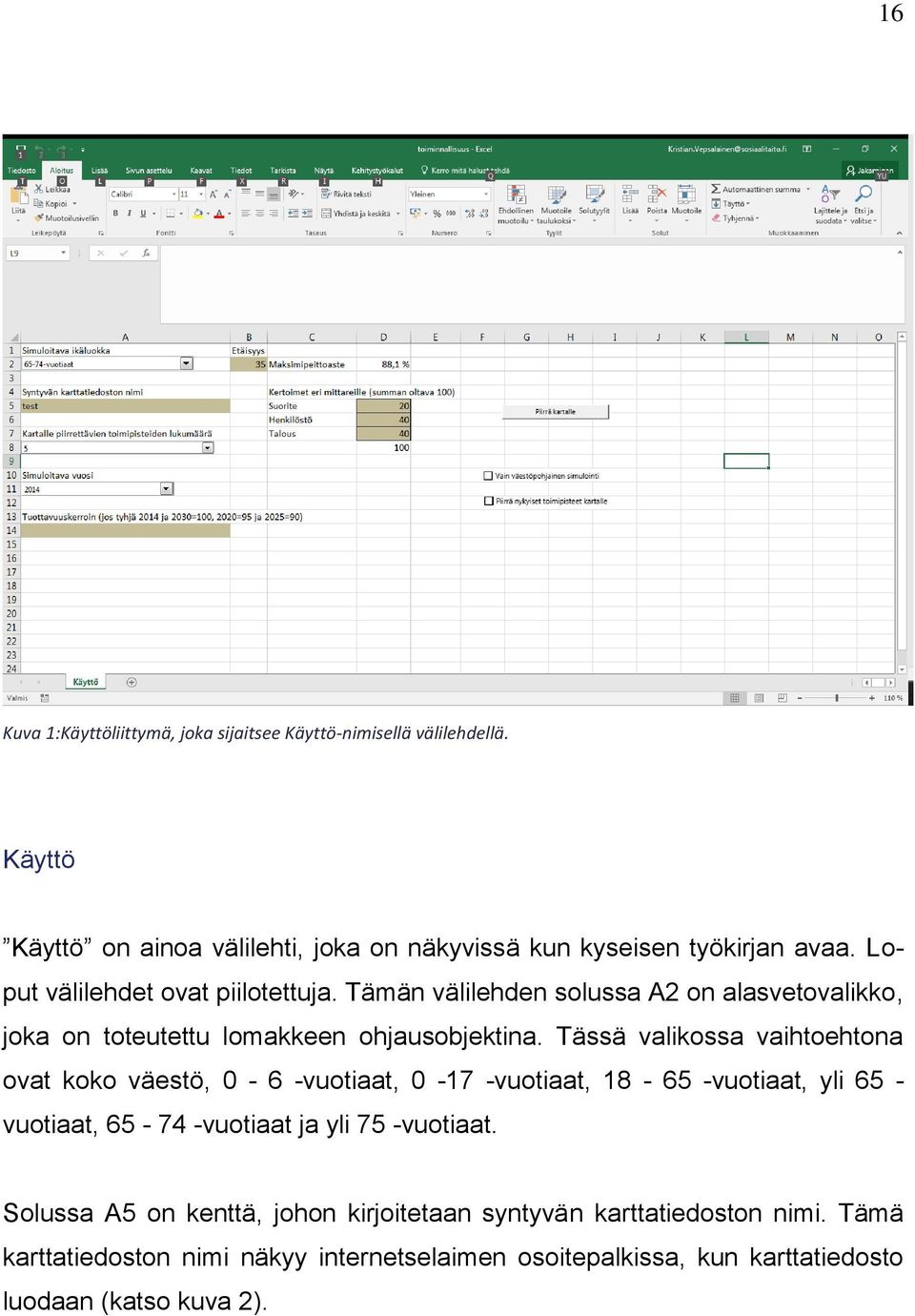
Task: Select the Muotoilusivellin format painter
Action: pyautogui.click(x=67, y=217)
